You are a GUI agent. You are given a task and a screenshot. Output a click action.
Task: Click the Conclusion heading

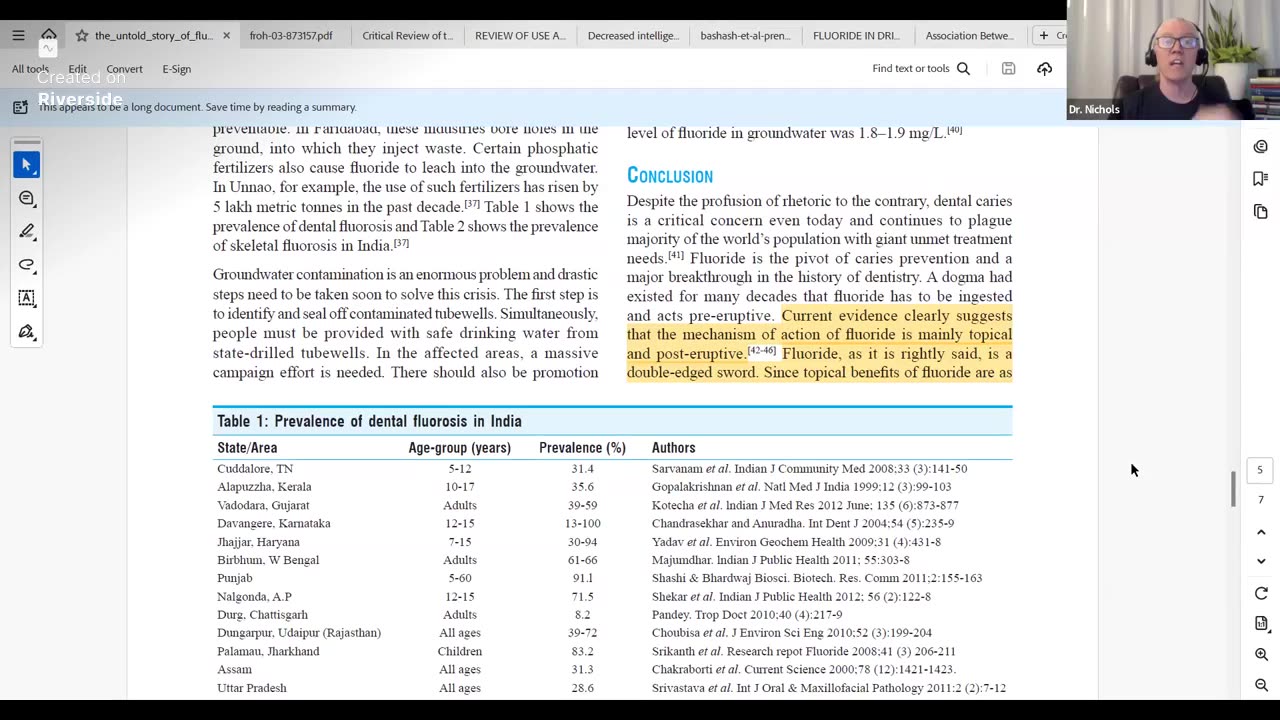670,176
